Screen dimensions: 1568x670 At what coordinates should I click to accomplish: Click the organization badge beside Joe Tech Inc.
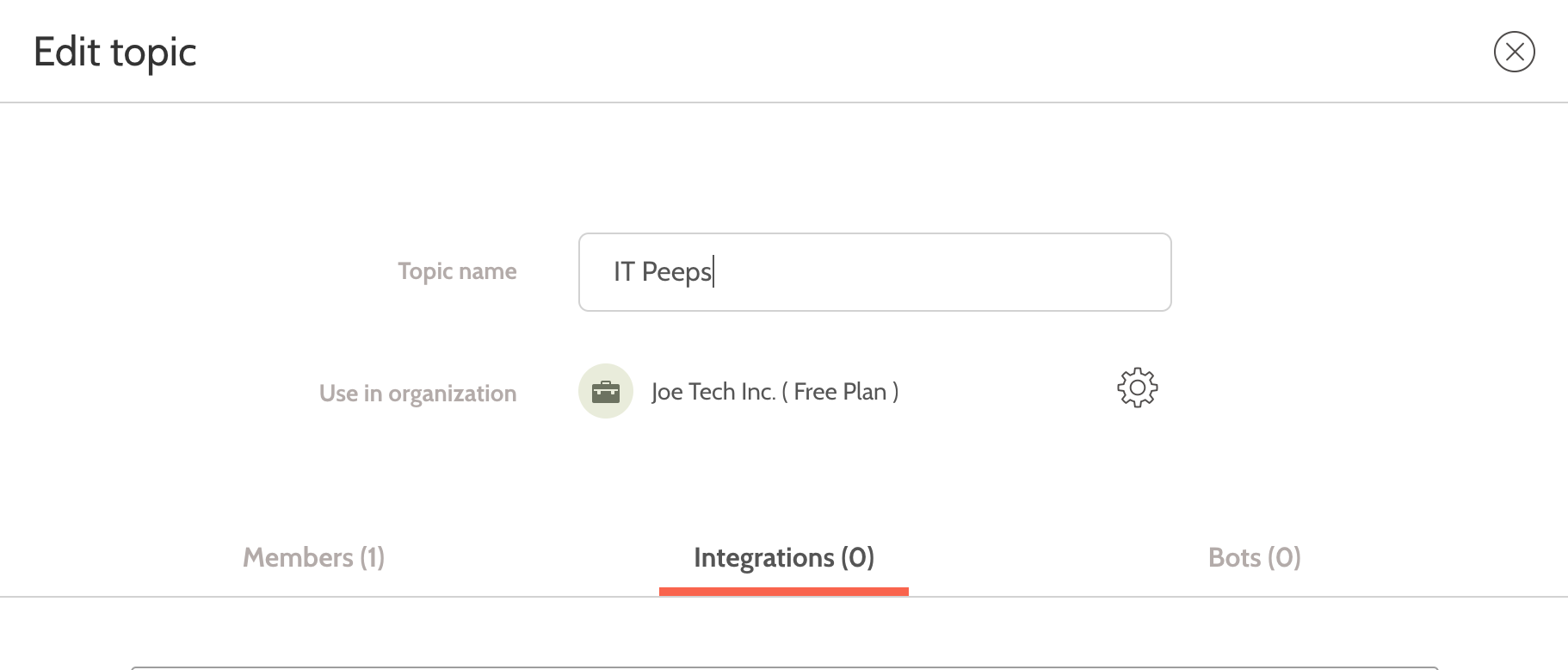607,392
